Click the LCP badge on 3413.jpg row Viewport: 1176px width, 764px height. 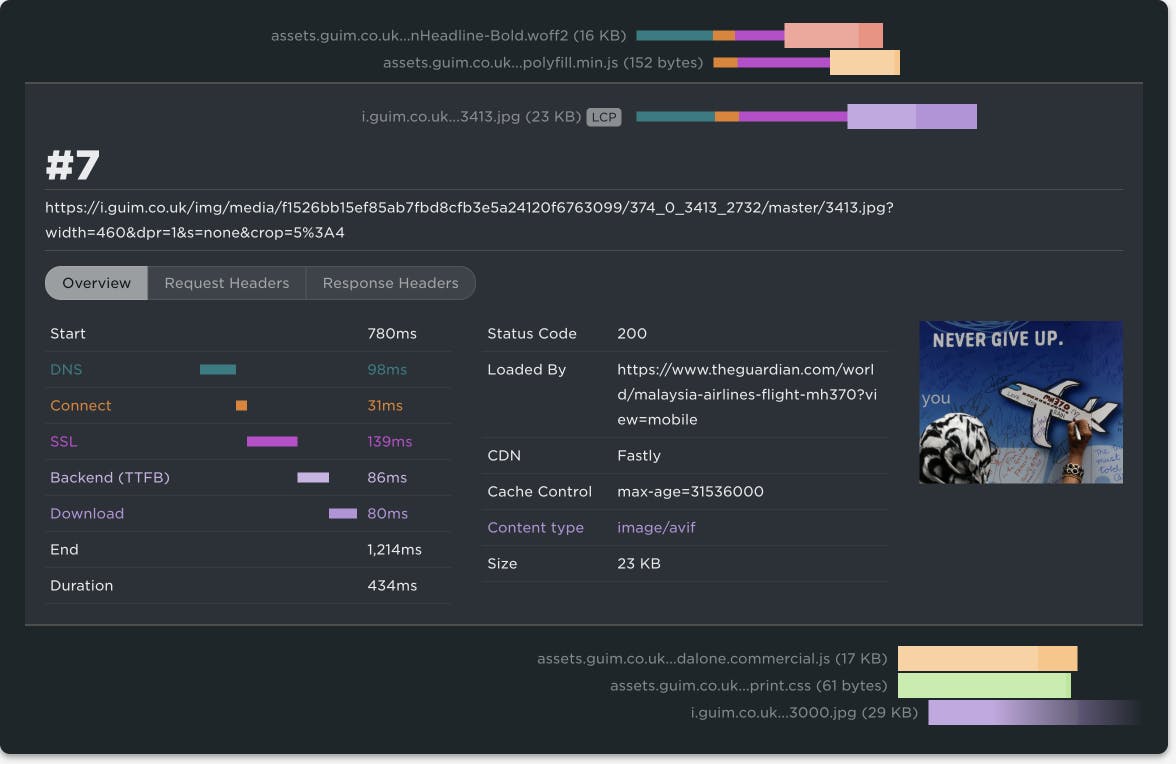point(603,117)
